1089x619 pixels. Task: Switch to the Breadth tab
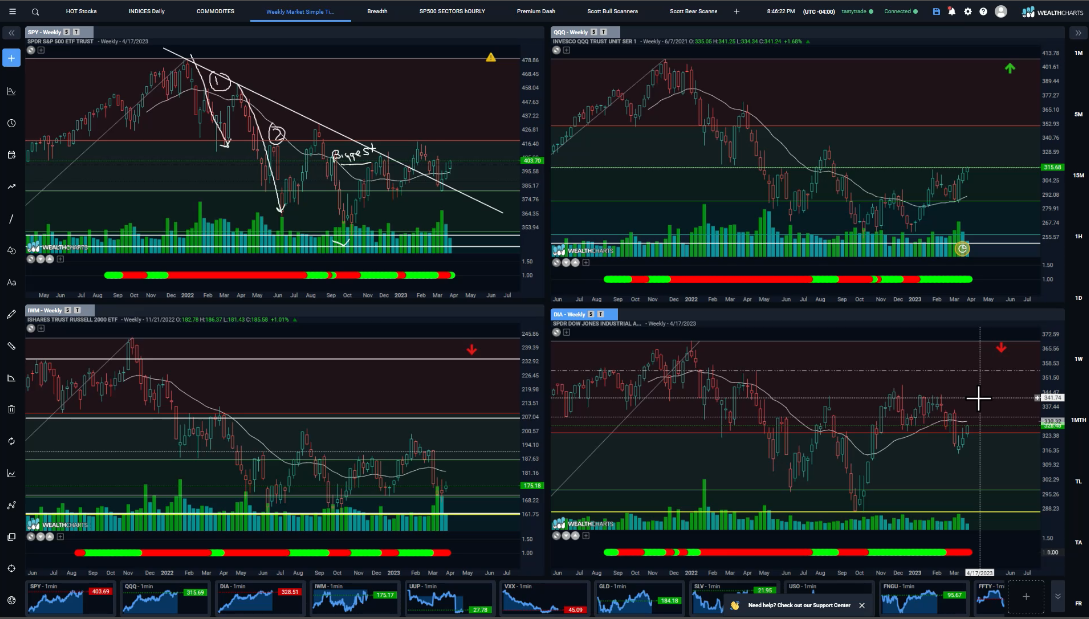[x=377, y=11]
